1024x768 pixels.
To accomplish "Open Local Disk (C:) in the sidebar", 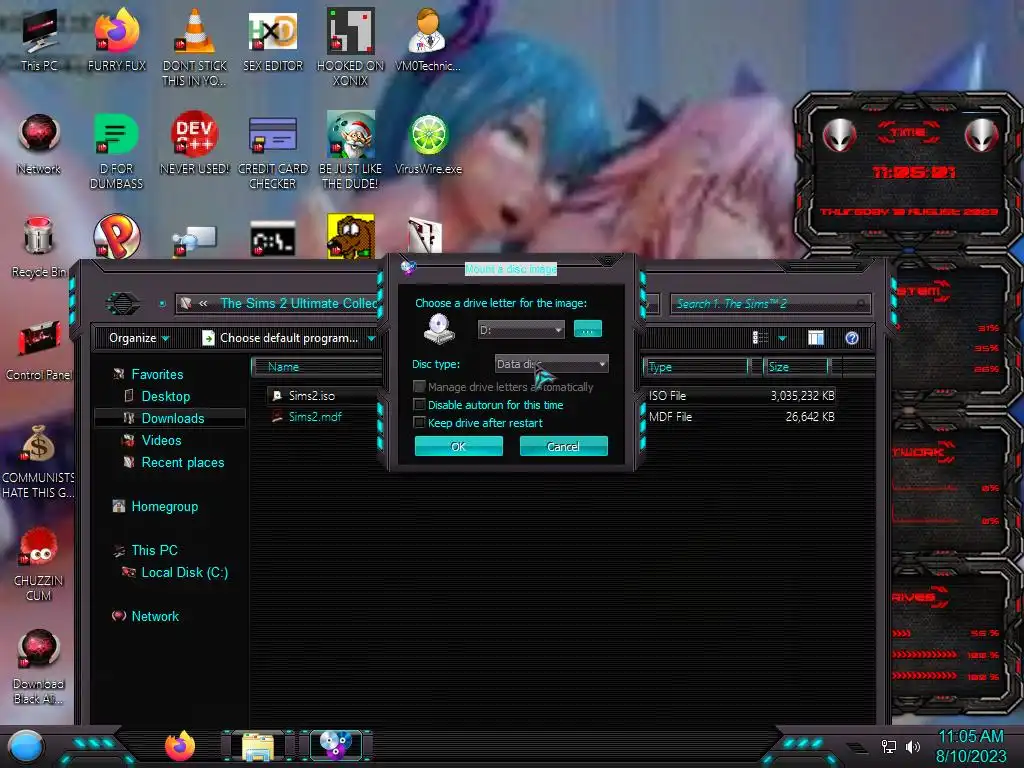I will pyautogui.click(x=184, y=572).
